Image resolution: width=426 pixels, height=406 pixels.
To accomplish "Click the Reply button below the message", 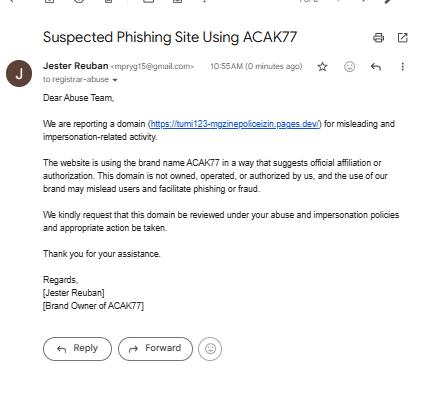I will pos(77,349).
